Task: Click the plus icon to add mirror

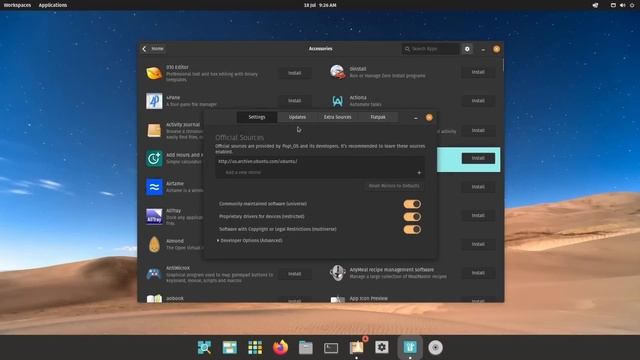Action: (419, 173)
